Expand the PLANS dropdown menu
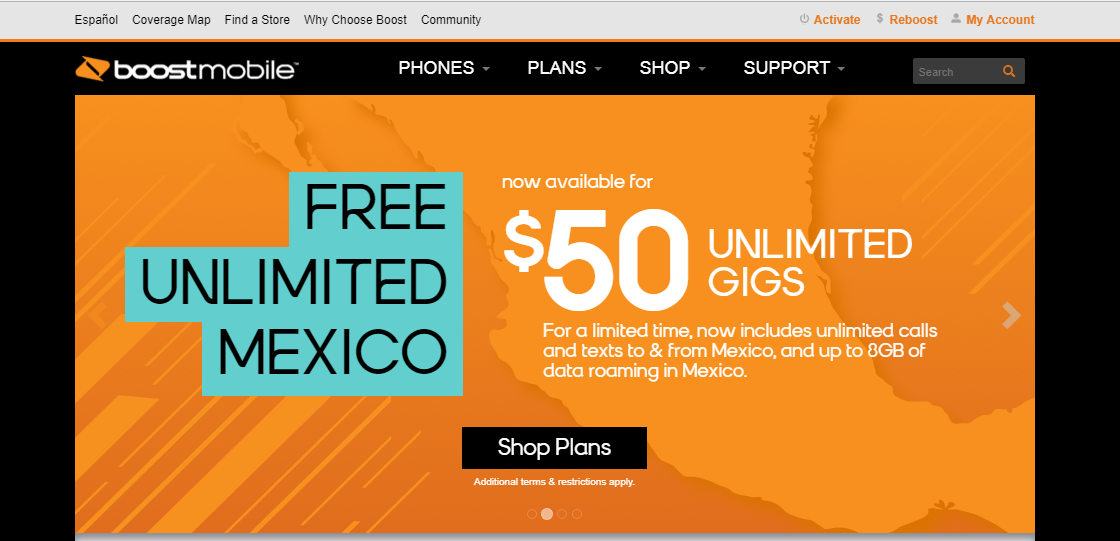 click(564, 68)
